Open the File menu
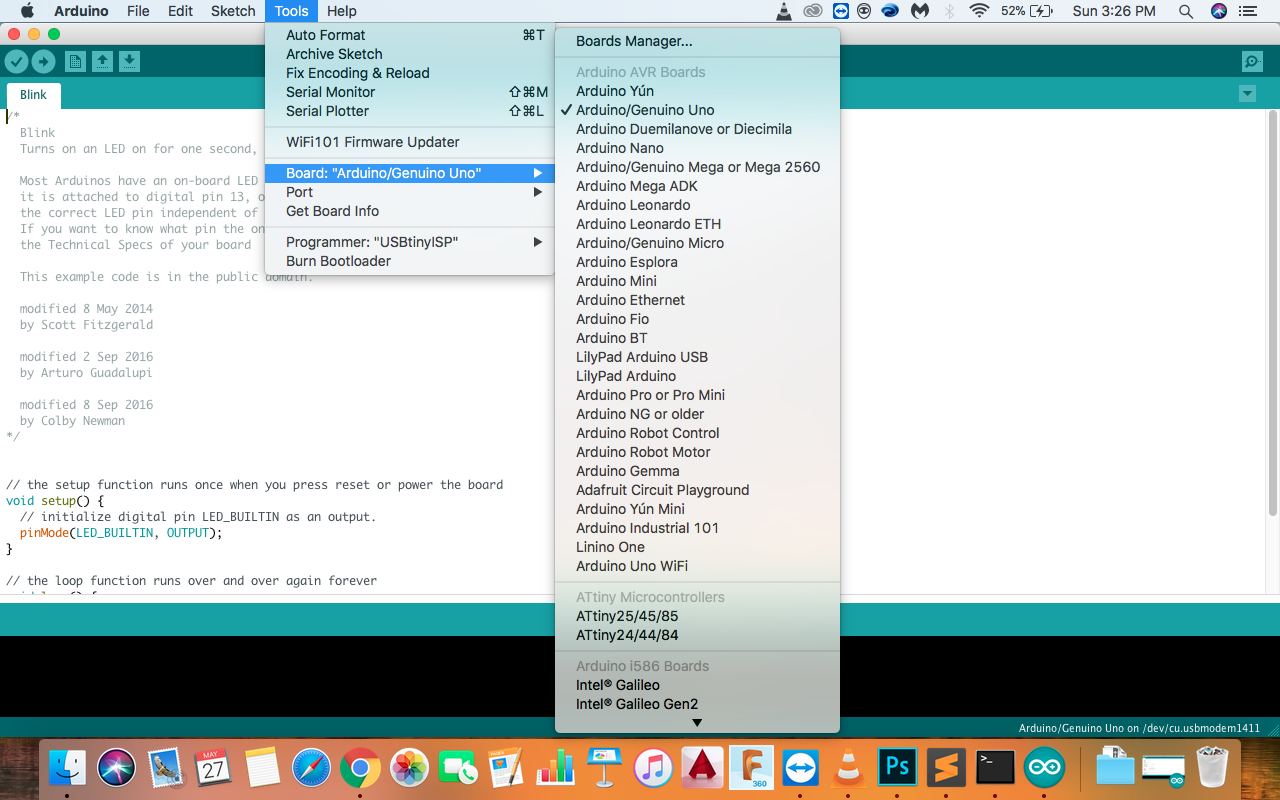Screen dimensions: 1280x800 [x=138, y=11]
